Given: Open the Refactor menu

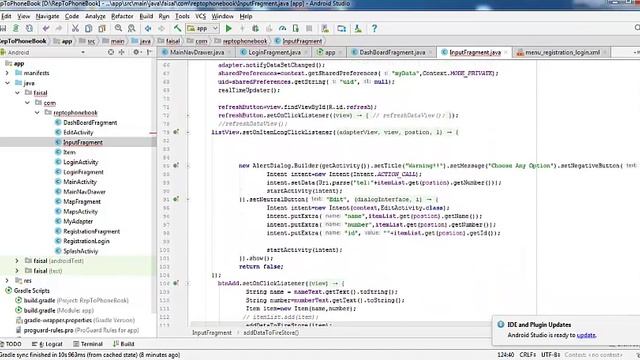Looking at the screenshot, I should 122,16.
